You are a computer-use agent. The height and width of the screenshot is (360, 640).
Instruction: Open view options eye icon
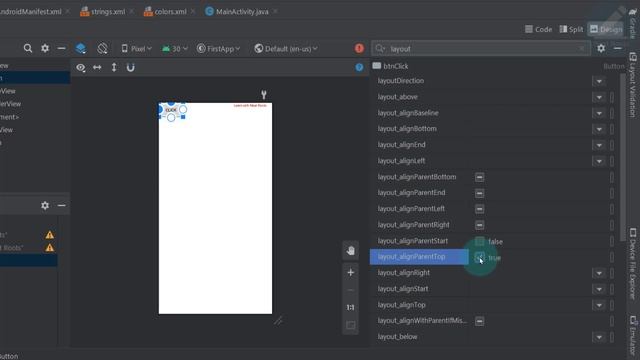coord(81,68)
